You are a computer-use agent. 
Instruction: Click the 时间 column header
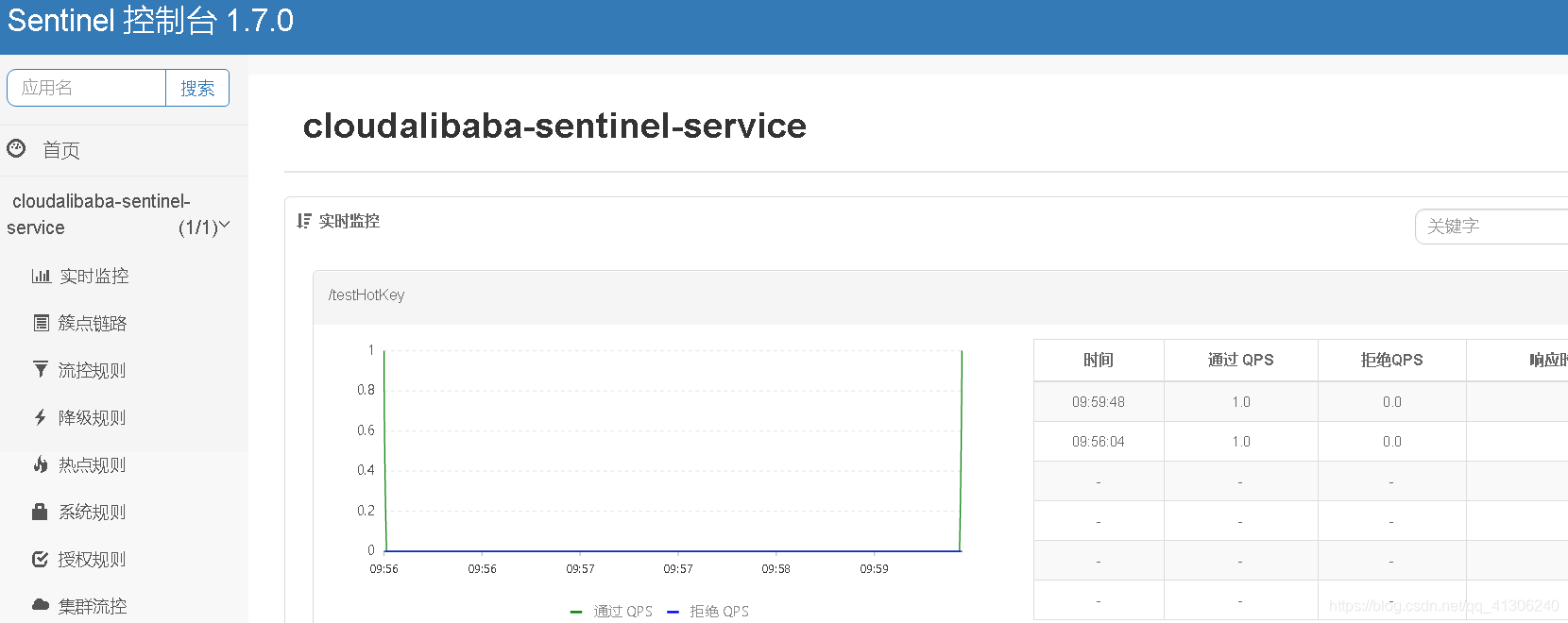pyautogui.click(x=1099, y=360)
